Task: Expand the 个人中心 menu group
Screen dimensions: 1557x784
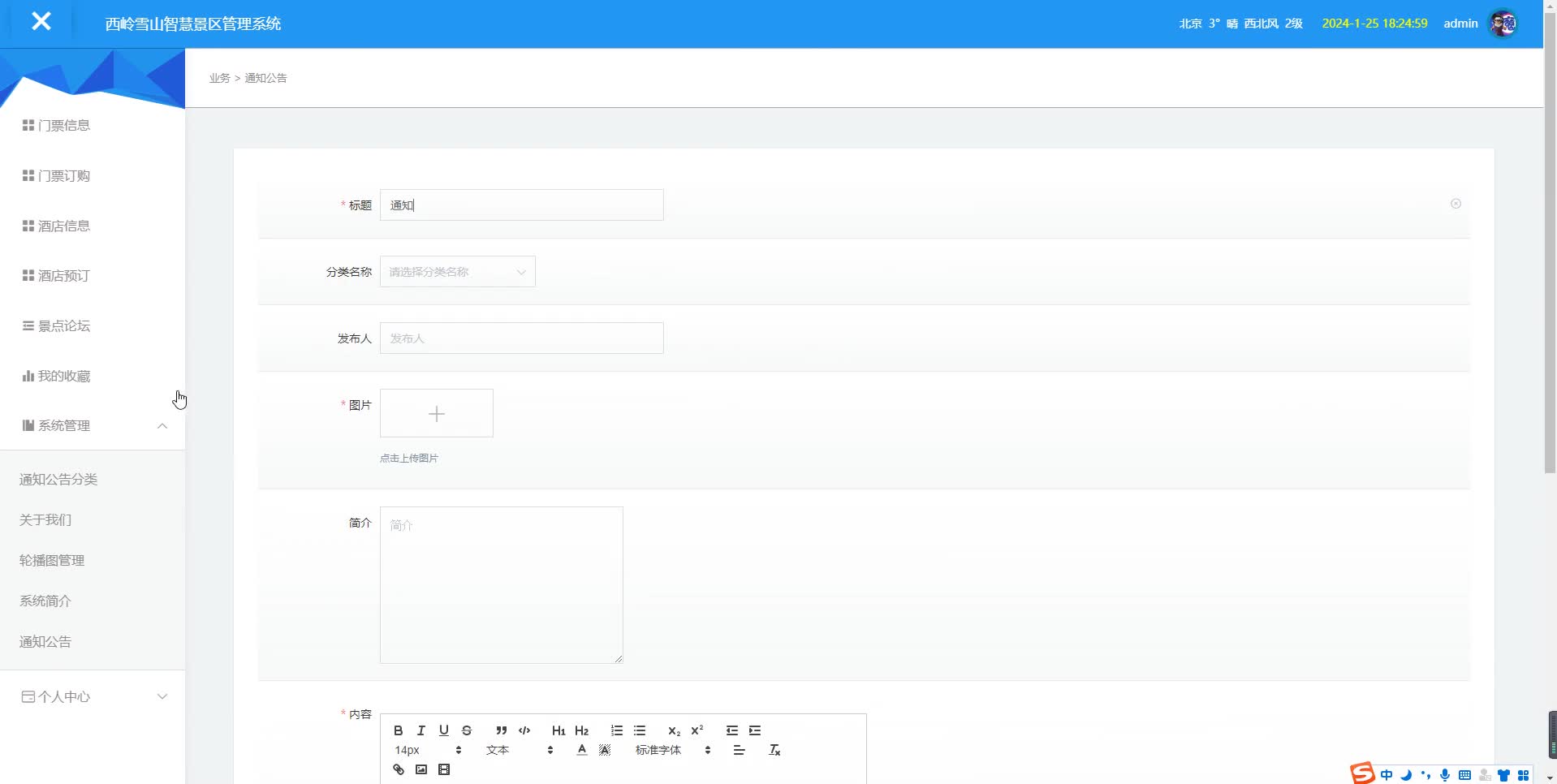Action: [93, 696]
